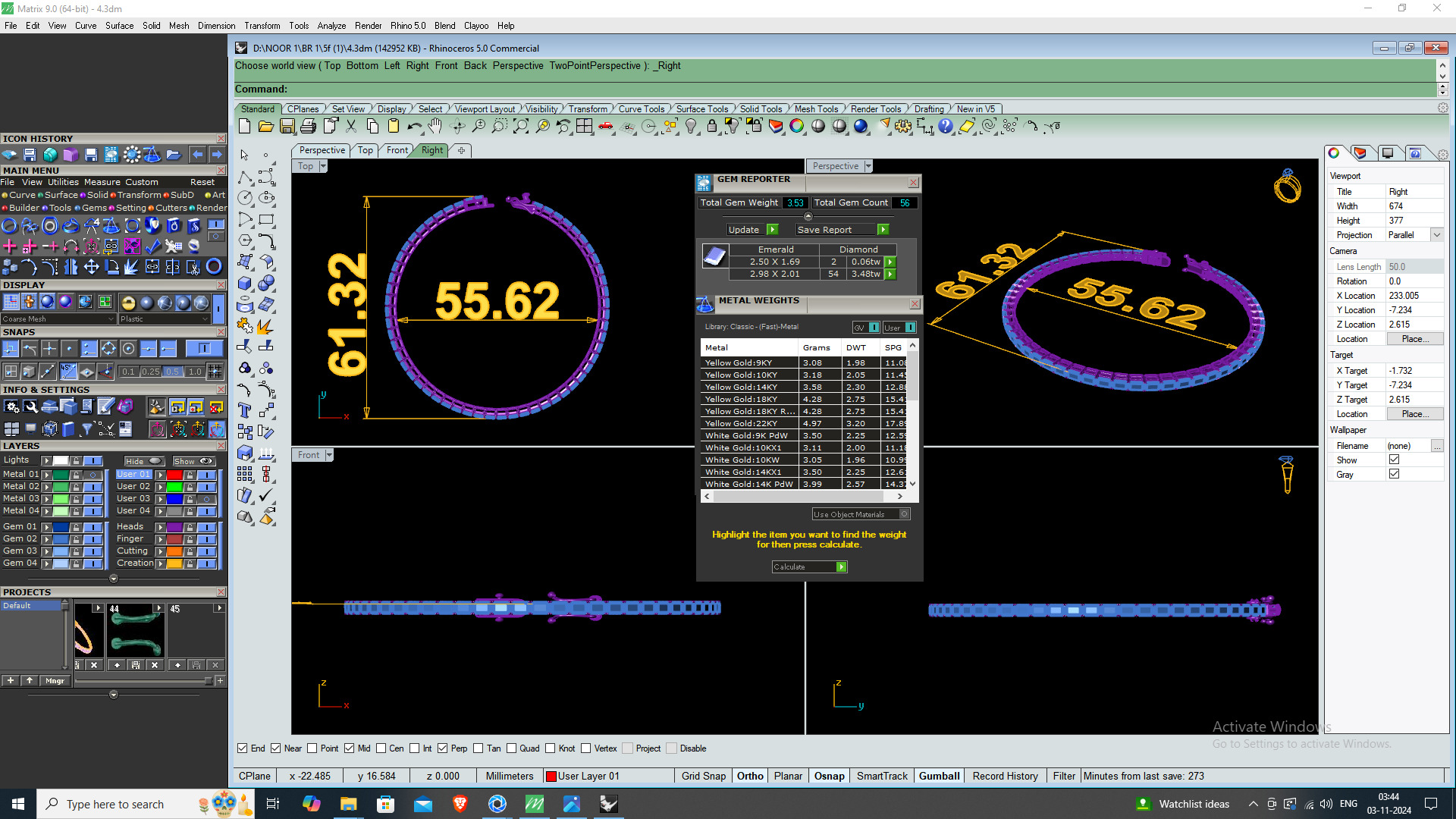Click Save Report in Gem Reporter
The height and width of the screenshot is (819, 1456).
pyautogui.click(x=824, y=230)
